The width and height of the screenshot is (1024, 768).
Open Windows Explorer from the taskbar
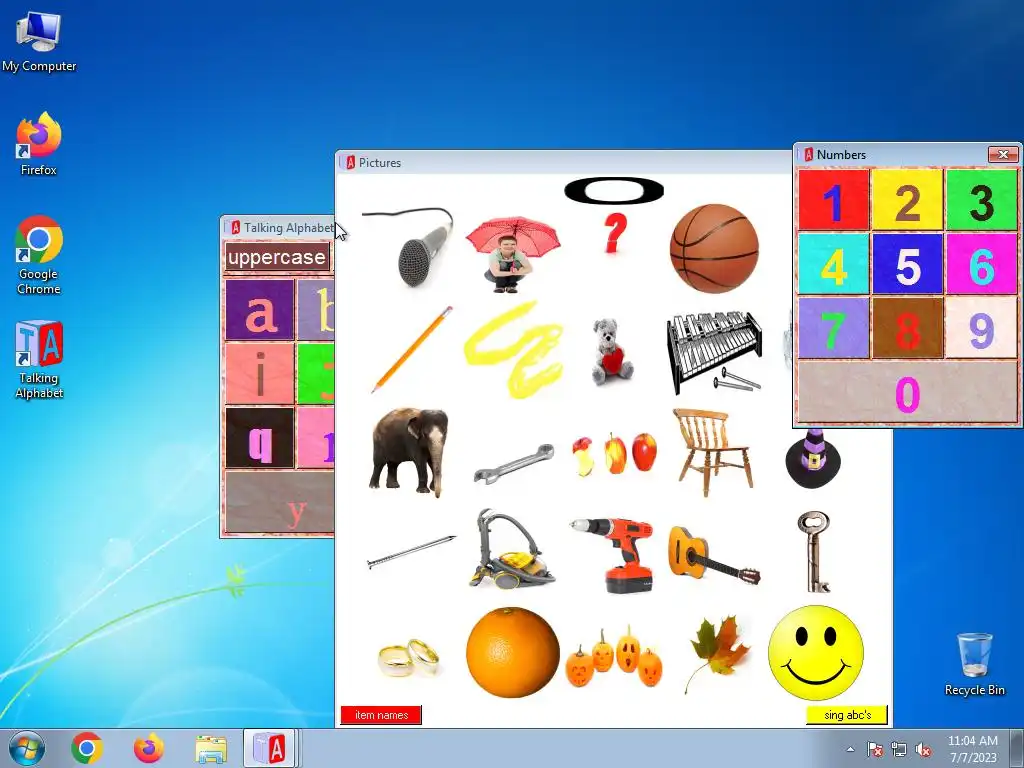(211, 748)
